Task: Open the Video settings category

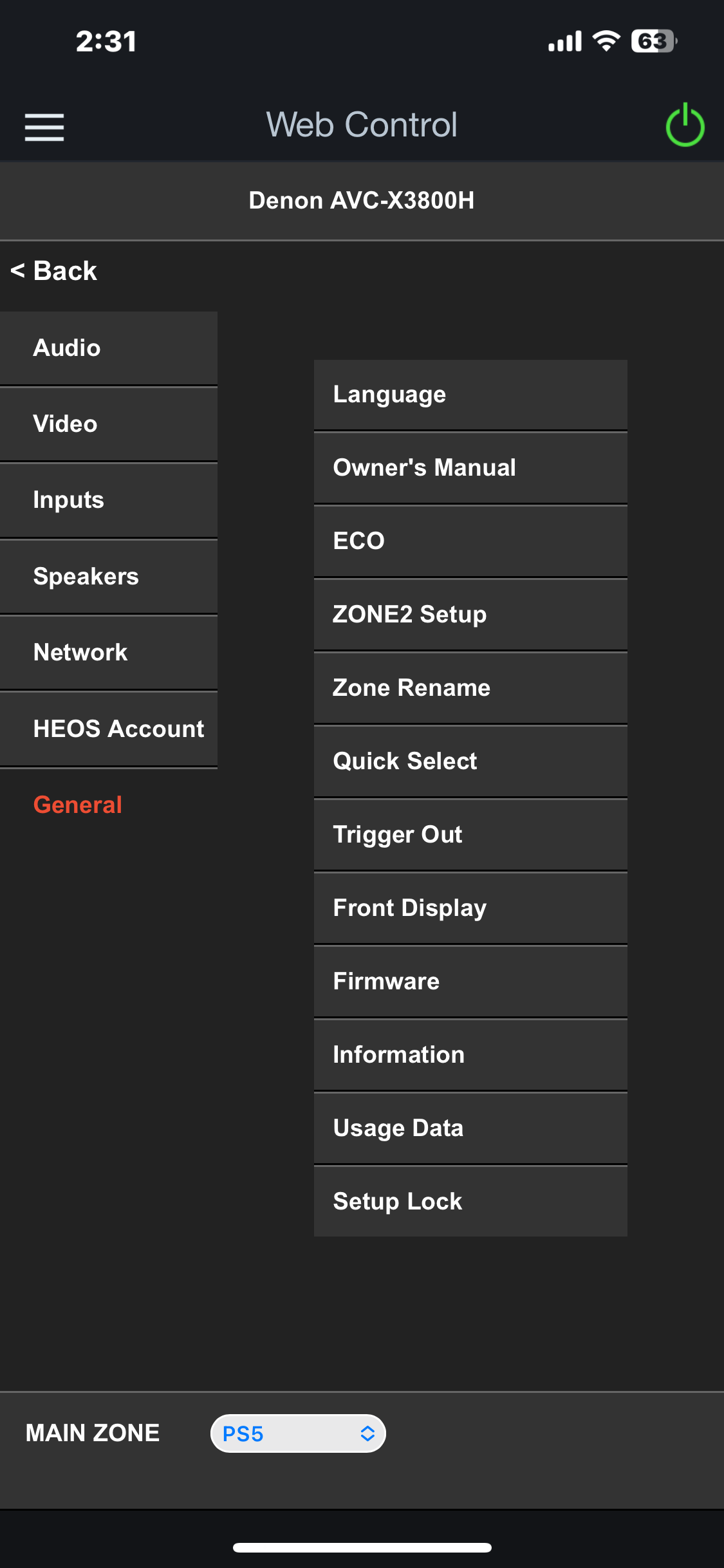Action: click(x=108, y=424)
